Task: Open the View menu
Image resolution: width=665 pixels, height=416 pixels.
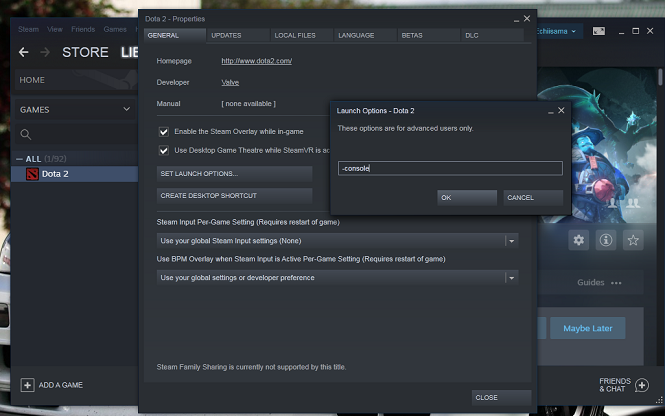Action: click(55, 29)
